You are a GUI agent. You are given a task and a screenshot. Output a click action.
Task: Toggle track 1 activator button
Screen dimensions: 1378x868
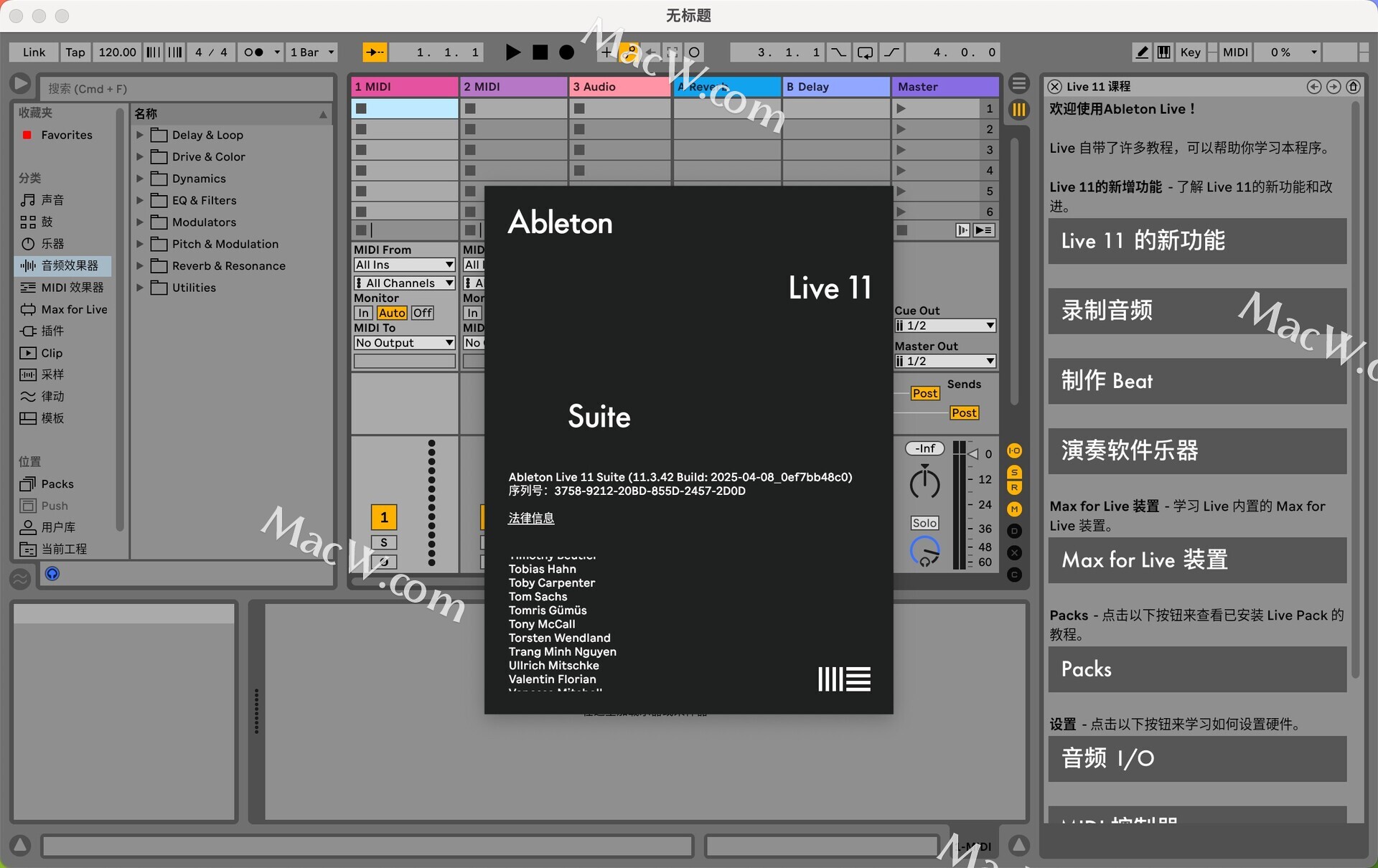[384, 517]
